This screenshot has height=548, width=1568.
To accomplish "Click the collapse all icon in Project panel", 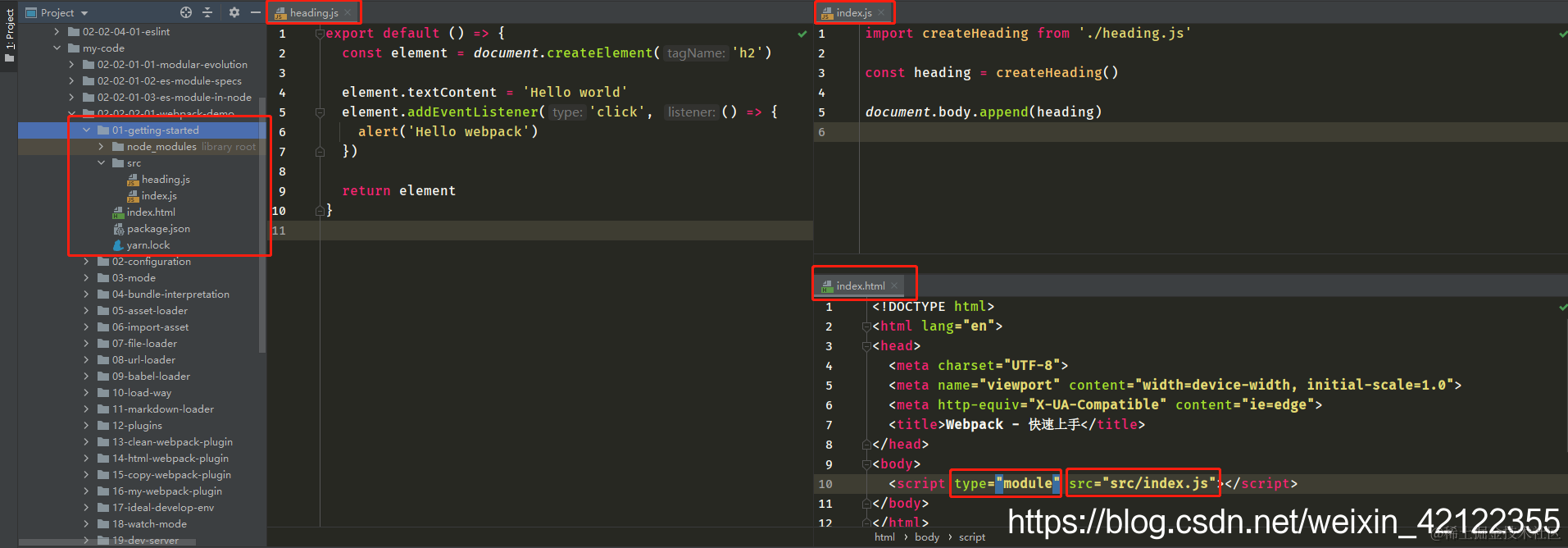I will 207,12.
